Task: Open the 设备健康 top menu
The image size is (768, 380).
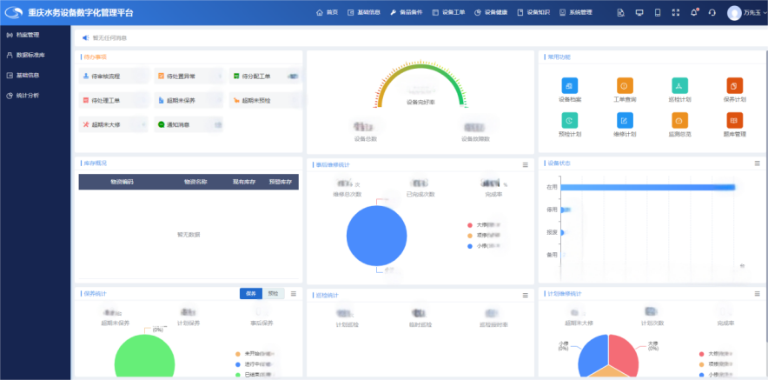Action: point(491,12)
